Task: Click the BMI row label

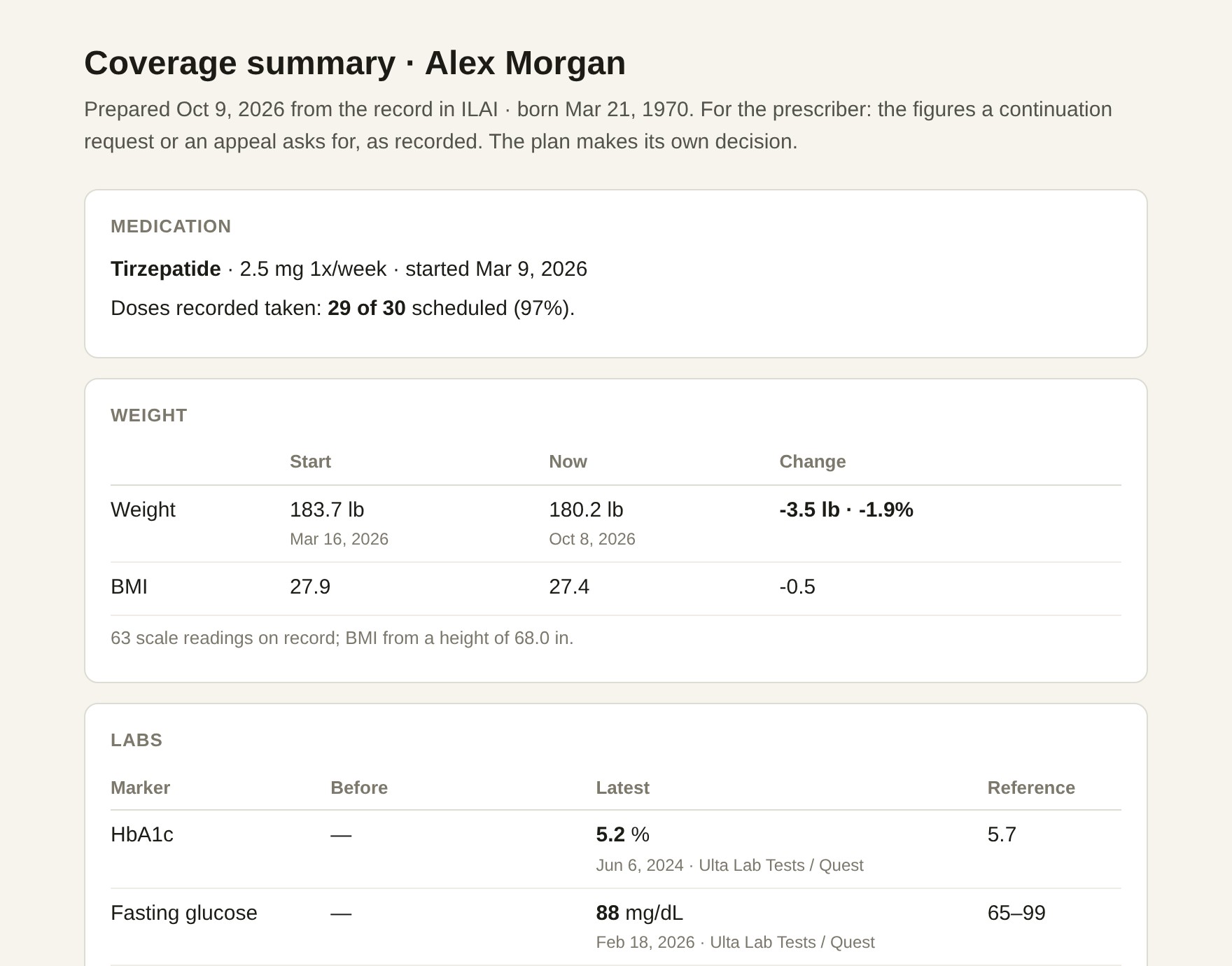Action: click(x=129, y=587)
